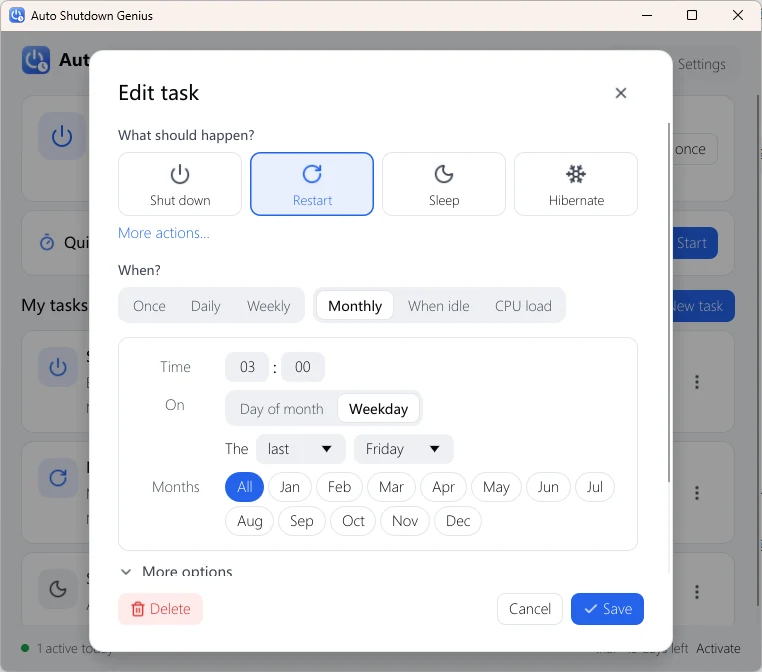Expand the More options section
This screenshot has height=672, width=762.
tap(176, 571)
